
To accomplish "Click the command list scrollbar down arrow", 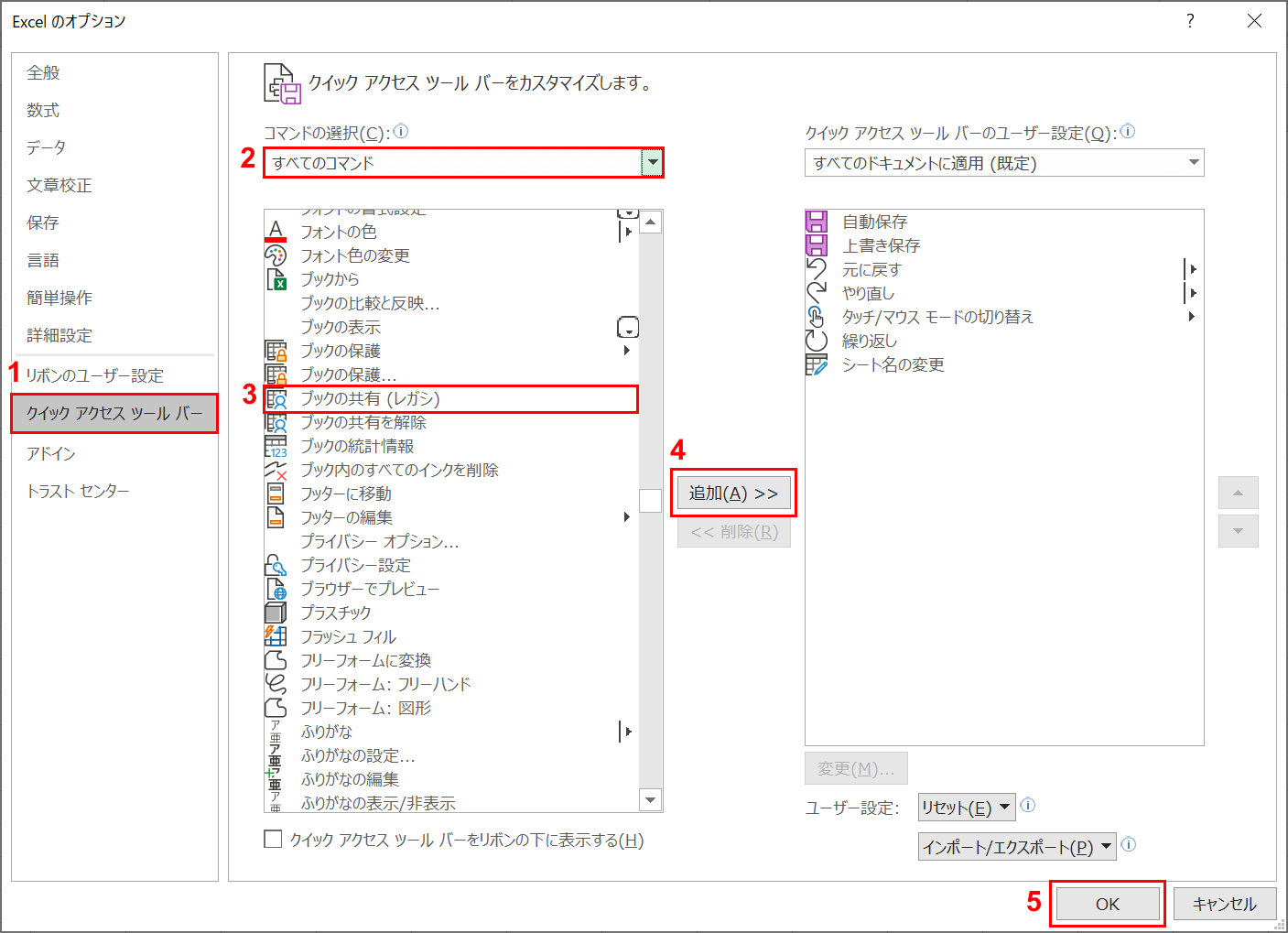I will tap(650, 799).
